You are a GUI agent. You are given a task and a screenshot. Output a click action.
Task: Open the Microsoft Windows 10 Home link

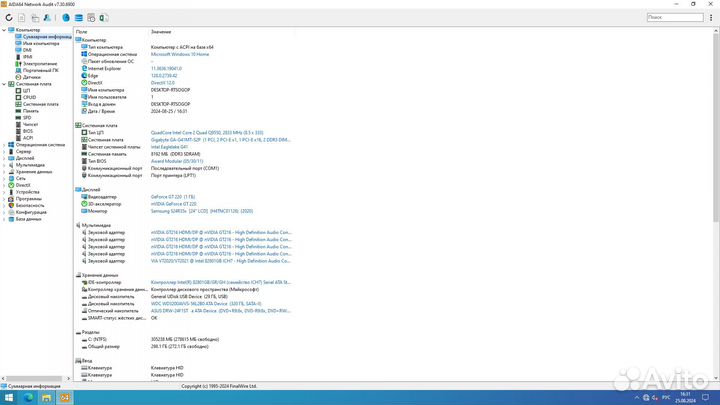180,54
